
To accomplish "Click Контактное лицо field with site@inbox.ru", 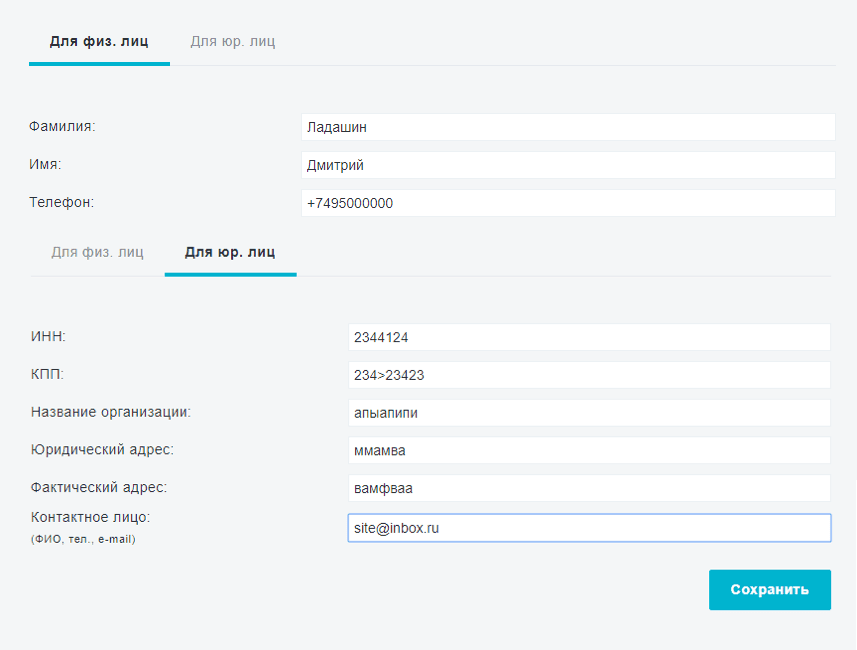I will (589, 528).
